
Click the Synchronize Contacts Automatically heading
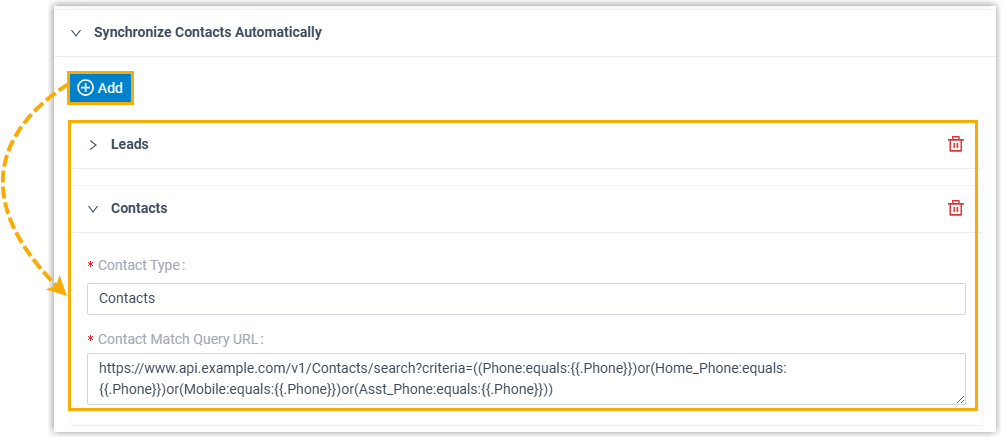(x=207, y=32)
